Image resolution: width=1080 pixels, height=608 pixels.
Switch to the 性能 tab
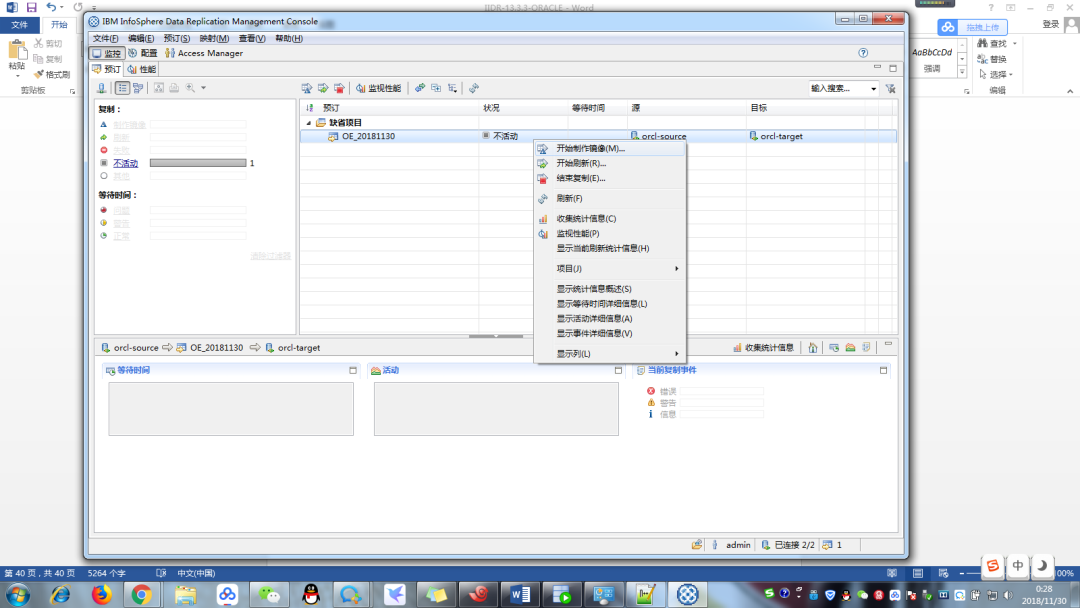(x=143, y=70)
